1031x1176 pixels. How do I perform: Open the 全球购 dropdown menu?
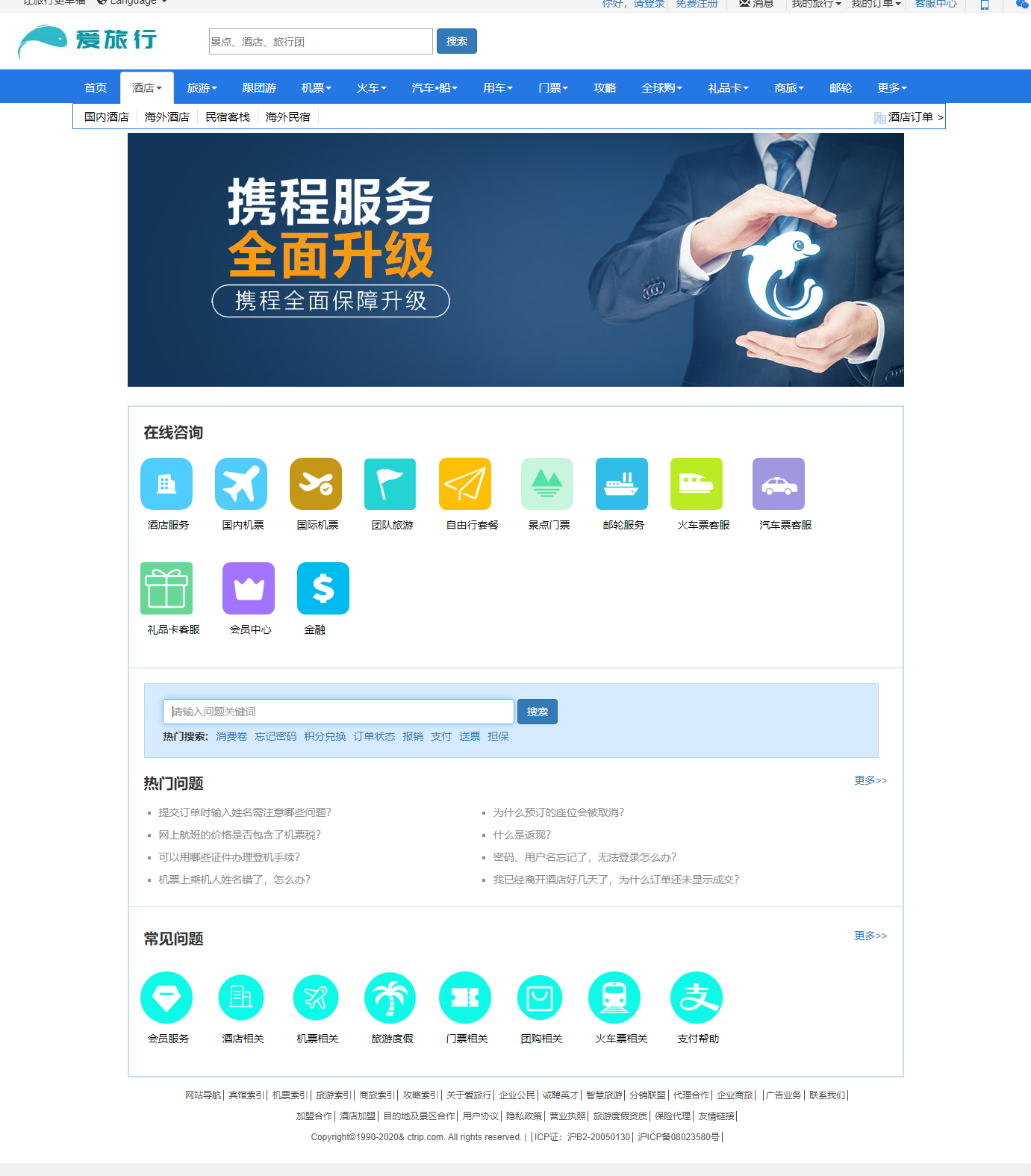(662, 87)
